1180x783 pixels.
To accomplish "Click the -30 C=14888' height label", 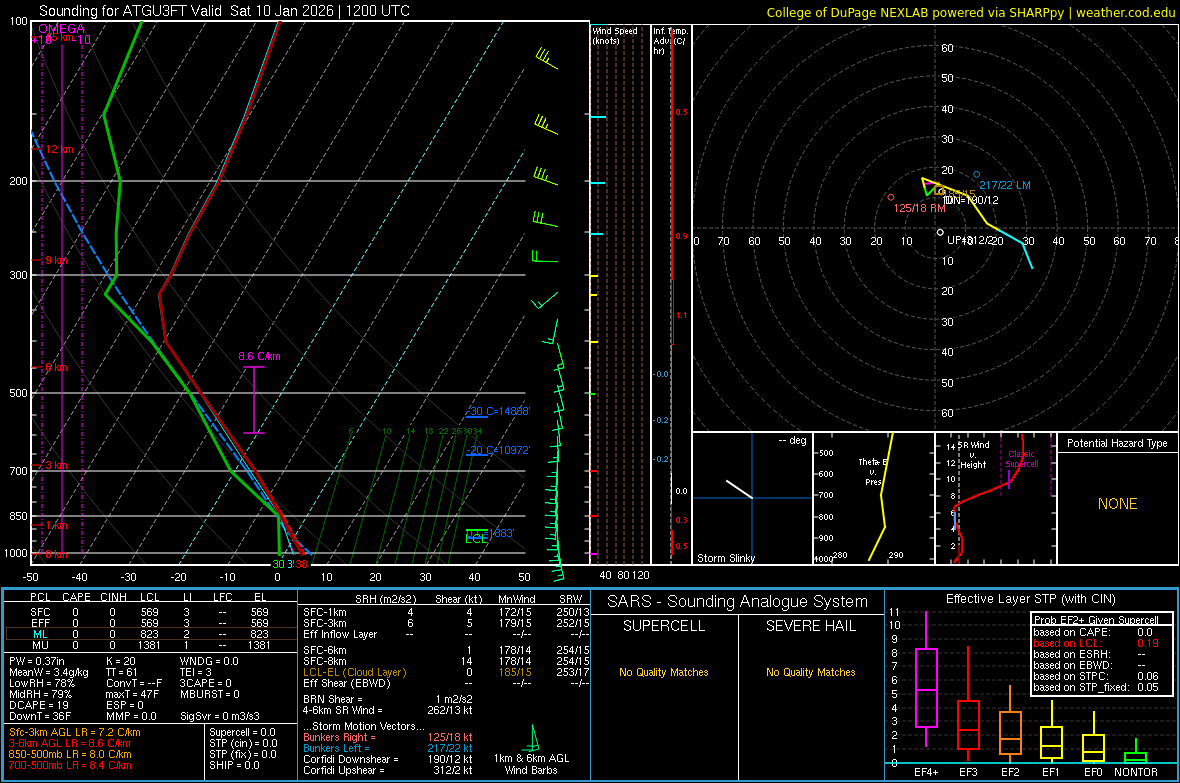I will click(x=498, y=411).
